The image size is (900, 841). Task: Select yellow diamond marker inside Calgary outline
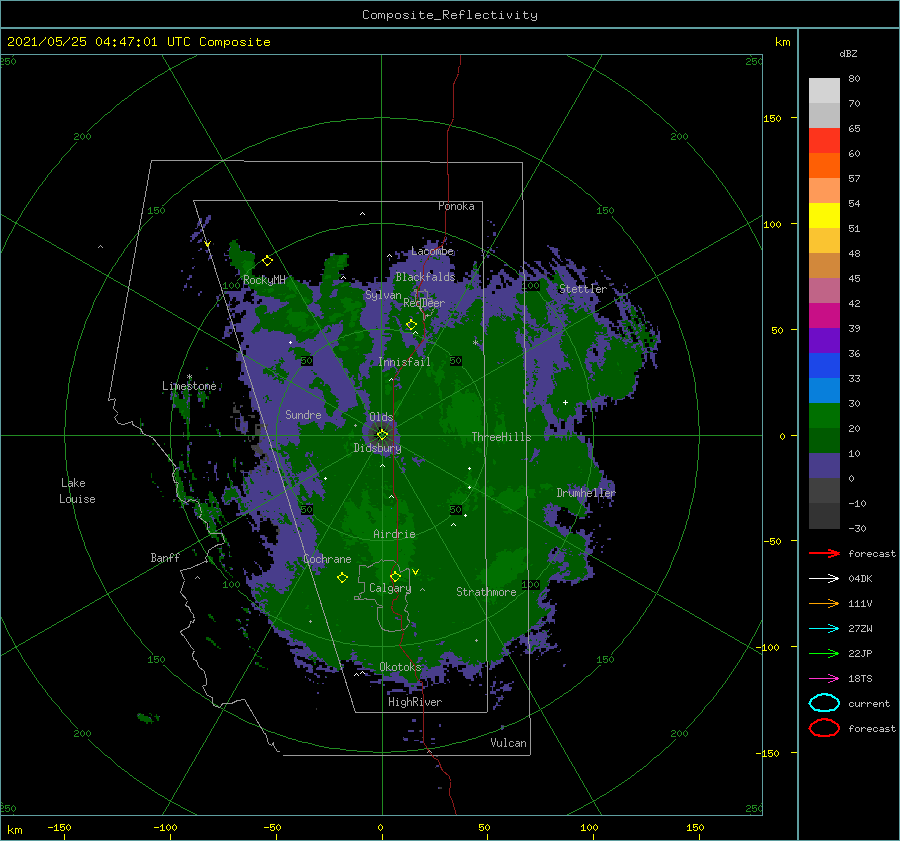tap(395, 576)
